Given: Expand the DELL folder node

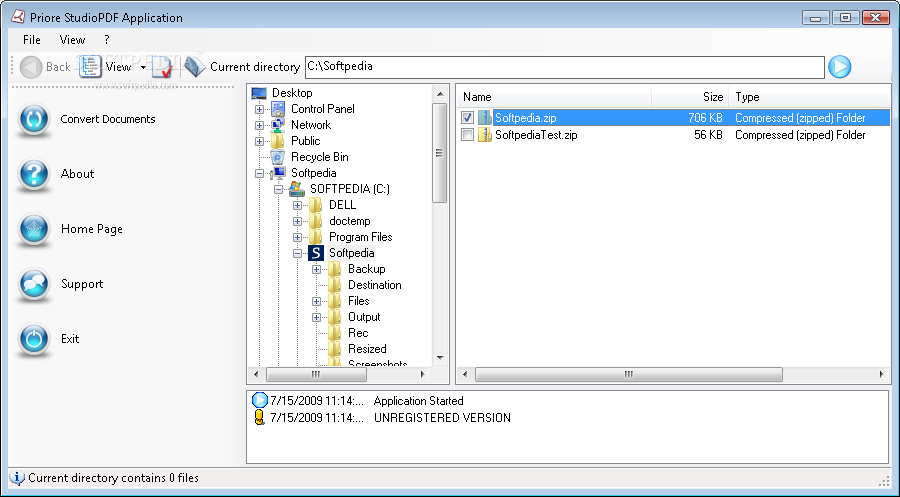Looking at the screenshot, I should (x=297, y=205).
